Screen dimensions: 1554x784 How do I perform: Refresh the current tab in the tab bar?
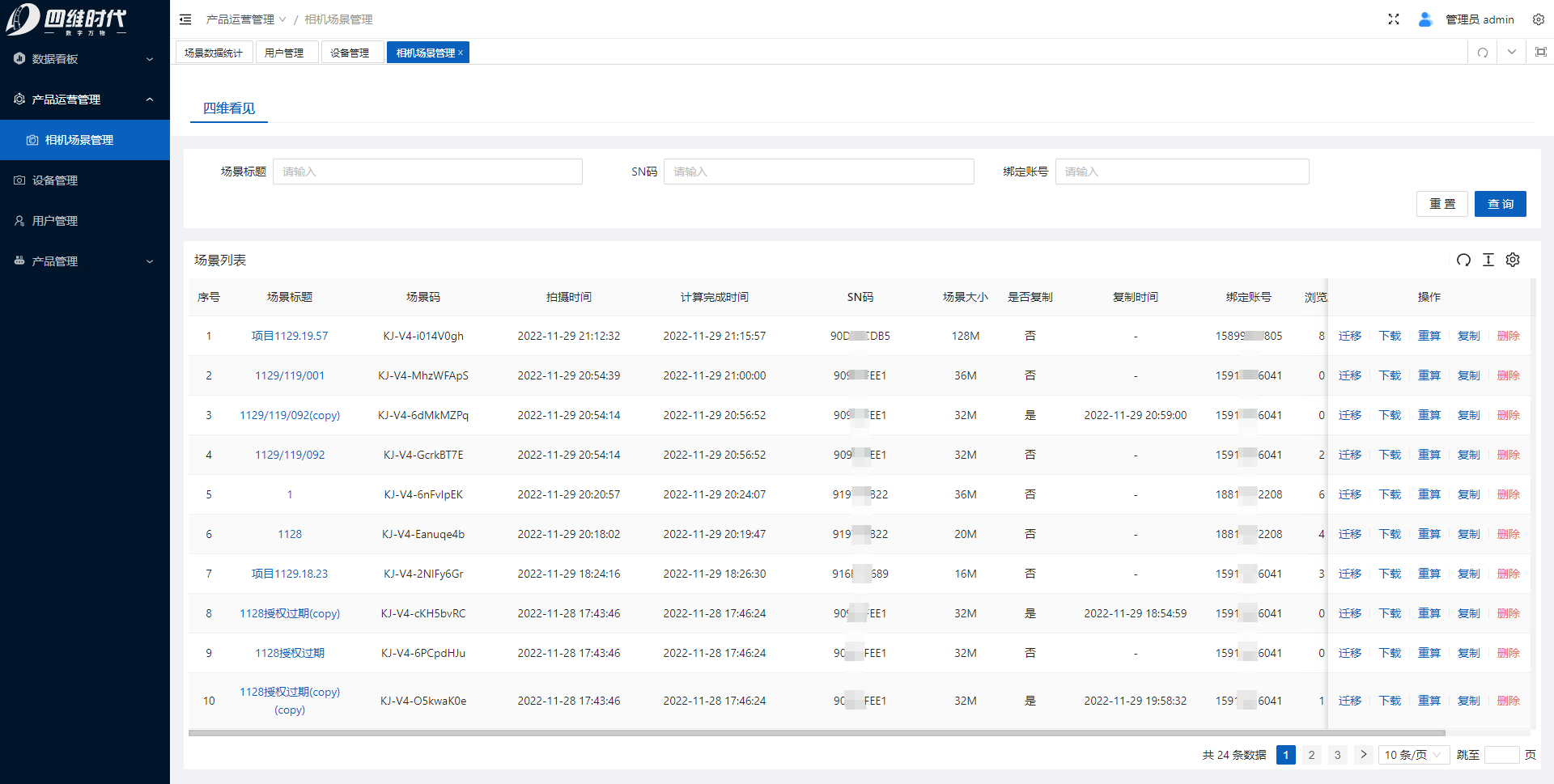1483,53
